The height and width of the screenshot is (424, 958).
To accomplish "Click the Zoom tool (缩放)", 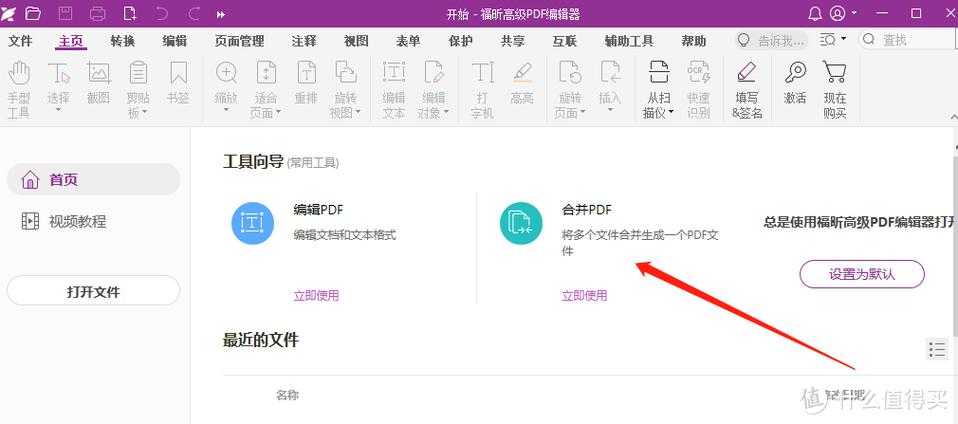I will pyautogui.click(x=226, y=87).
